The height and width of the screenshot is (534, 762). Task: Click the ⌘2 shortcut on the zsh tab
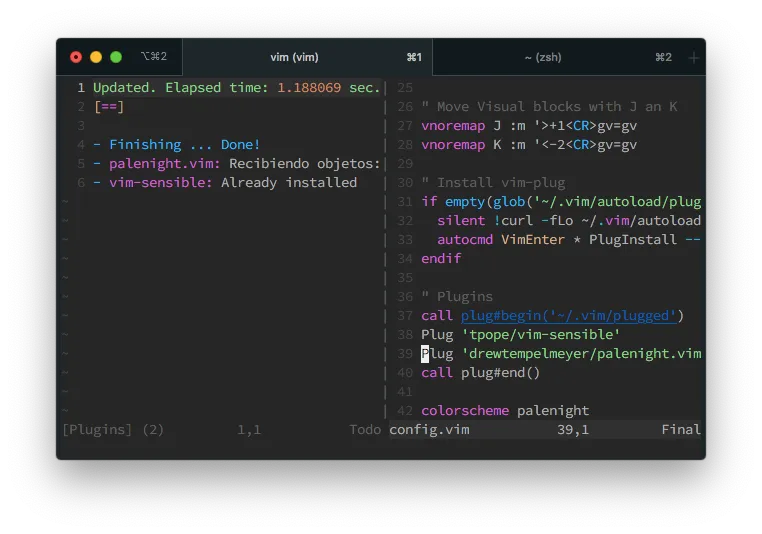(663, 57)
